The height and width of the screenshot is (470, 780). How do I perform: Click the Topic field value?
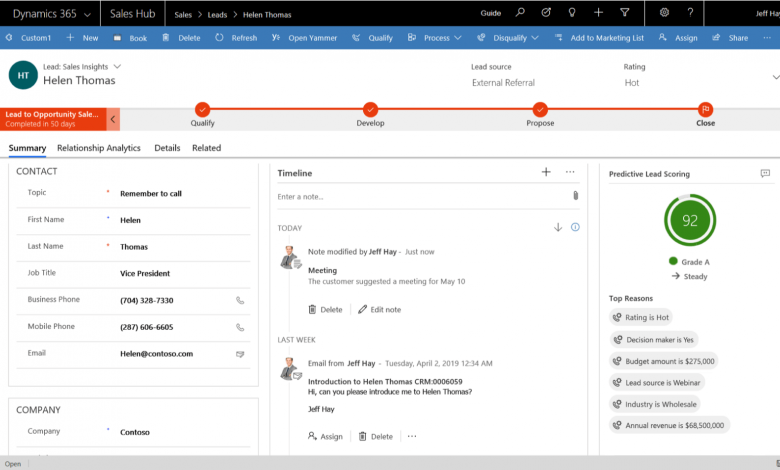[x=151, y=193]
